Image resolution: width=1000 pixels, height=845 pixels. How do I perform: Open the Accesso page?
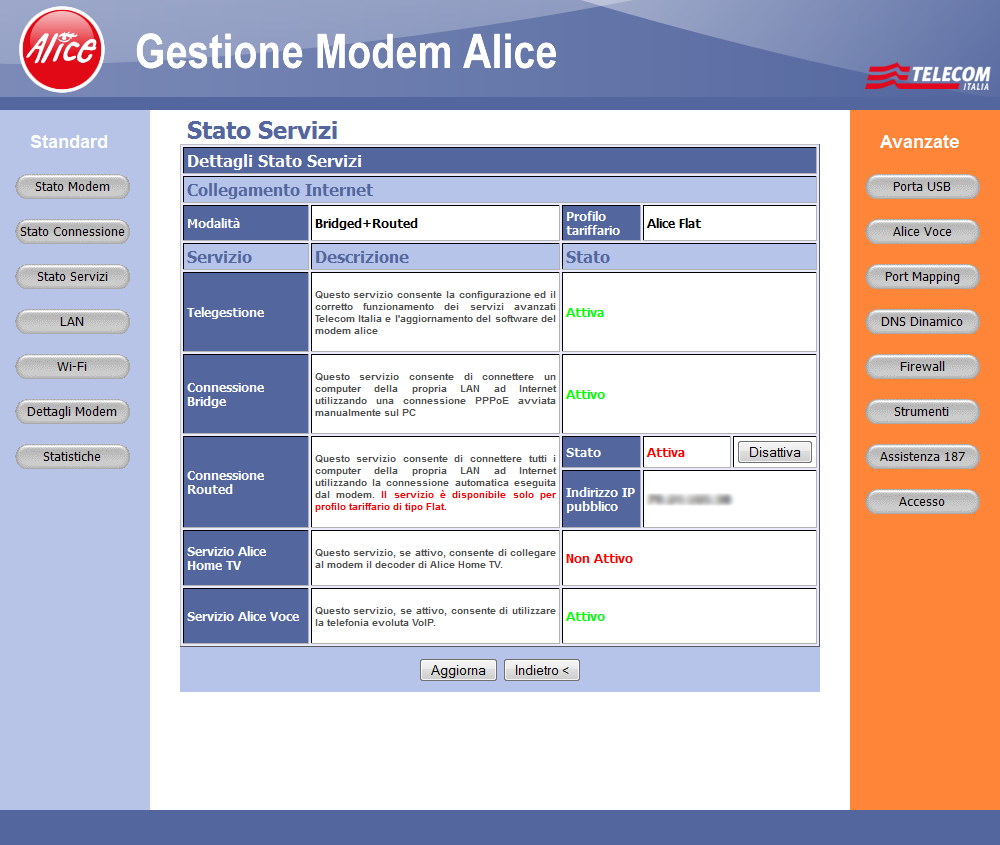pyautogui.click(x=922, y=502)
